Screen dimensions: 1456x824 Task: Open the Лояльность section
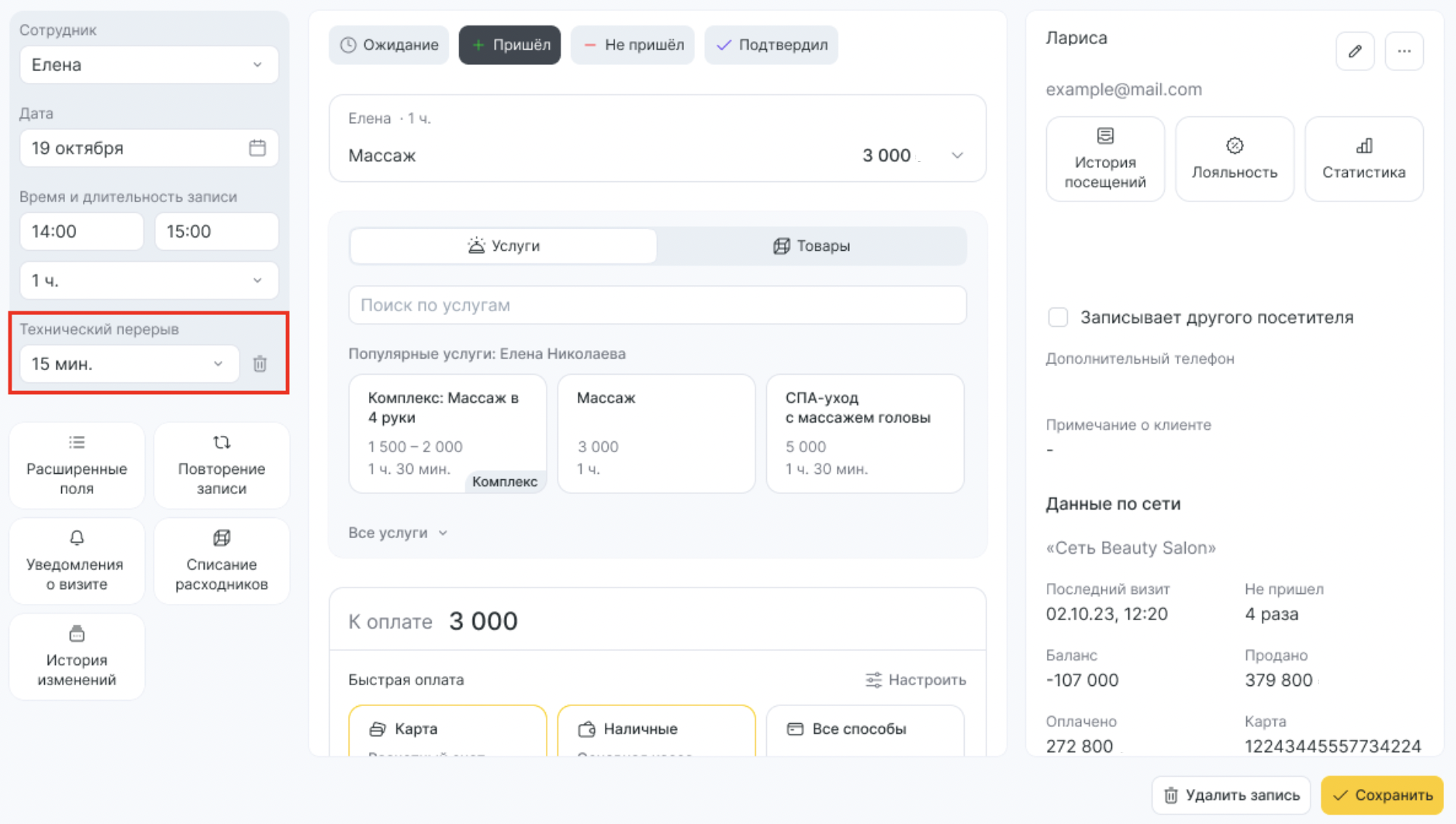(1234, 159)
